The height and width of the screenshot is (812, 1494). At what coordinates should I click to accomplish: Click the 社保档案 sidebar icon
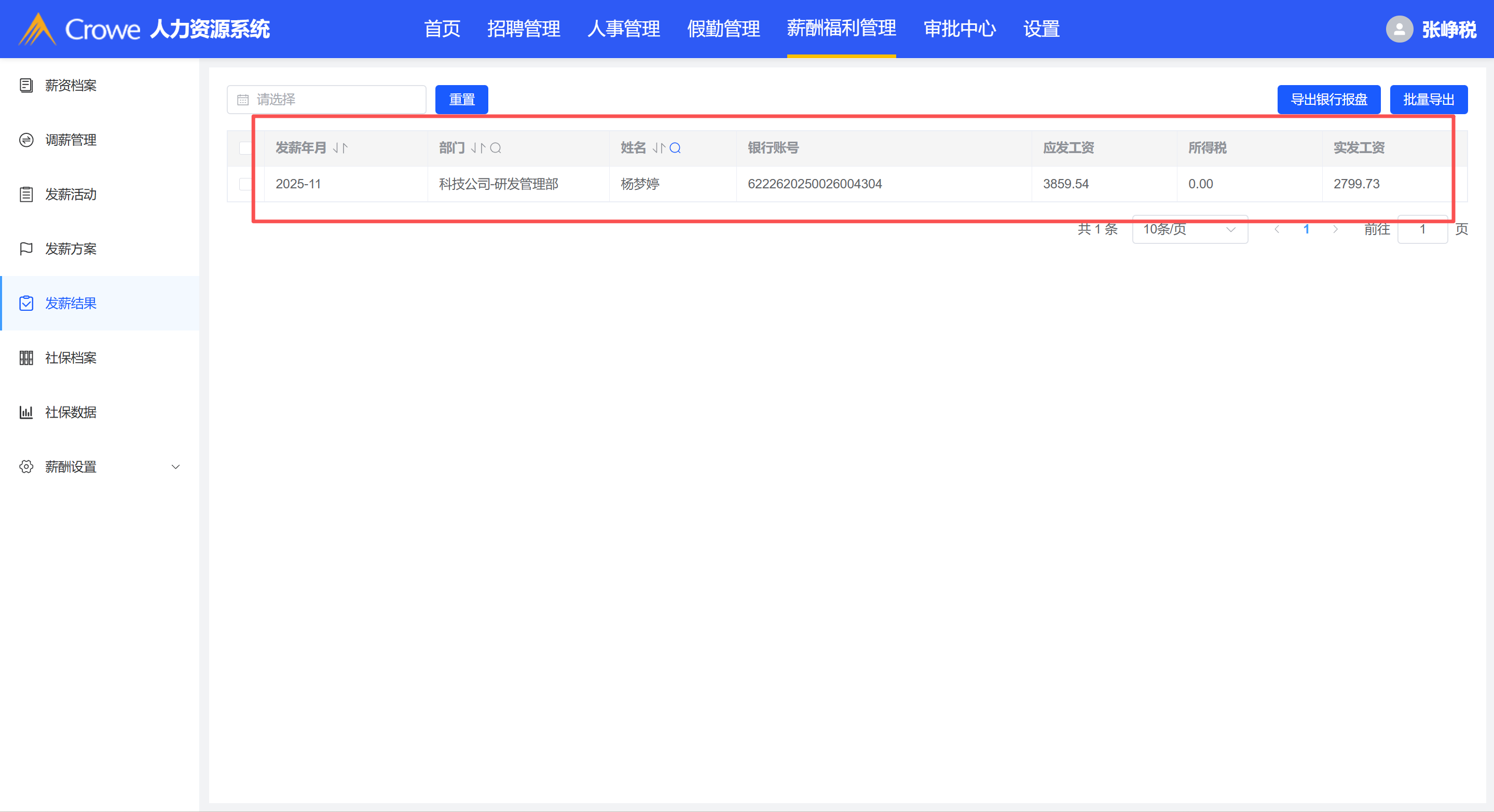(x=26, y=358)
